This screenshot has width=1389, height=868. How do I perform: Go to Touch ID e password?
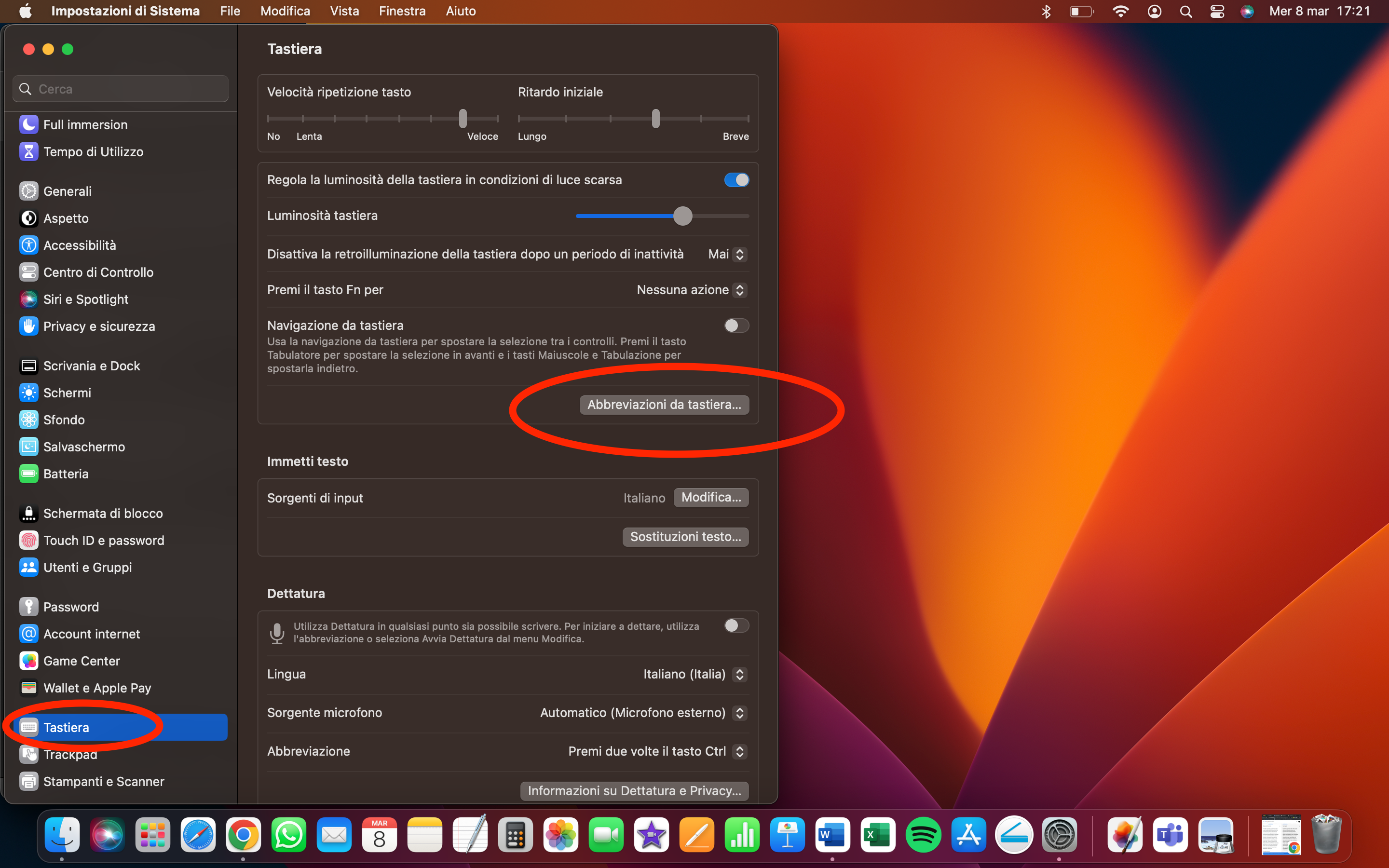[103, 540]
